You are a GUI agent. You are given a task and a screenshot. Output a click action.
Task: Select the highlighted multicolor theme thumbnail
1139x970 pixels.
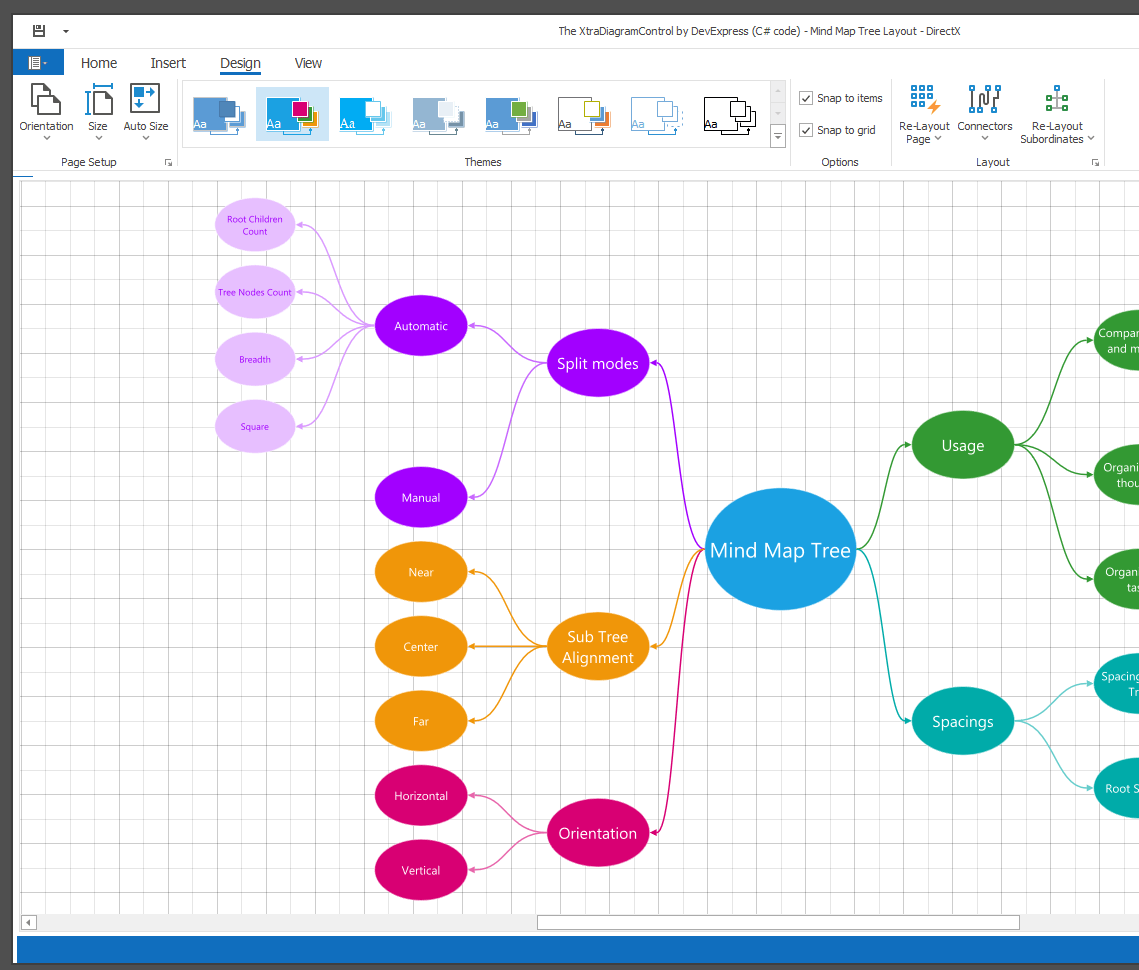coord(292,115)
